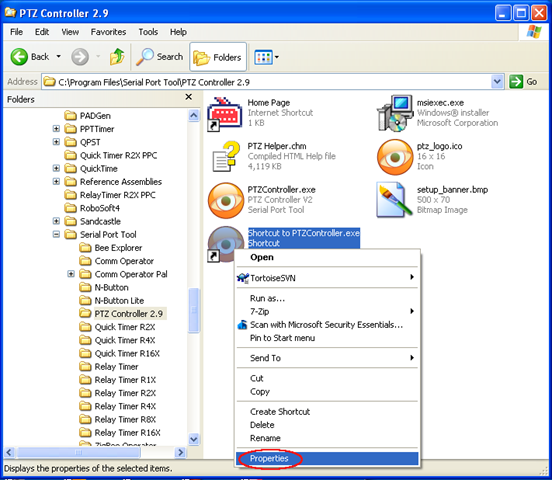Image resolution: width=552 pixels, height=480 pixels.
Task: Click the Up folder icon
Action: [x=117, y=57]
